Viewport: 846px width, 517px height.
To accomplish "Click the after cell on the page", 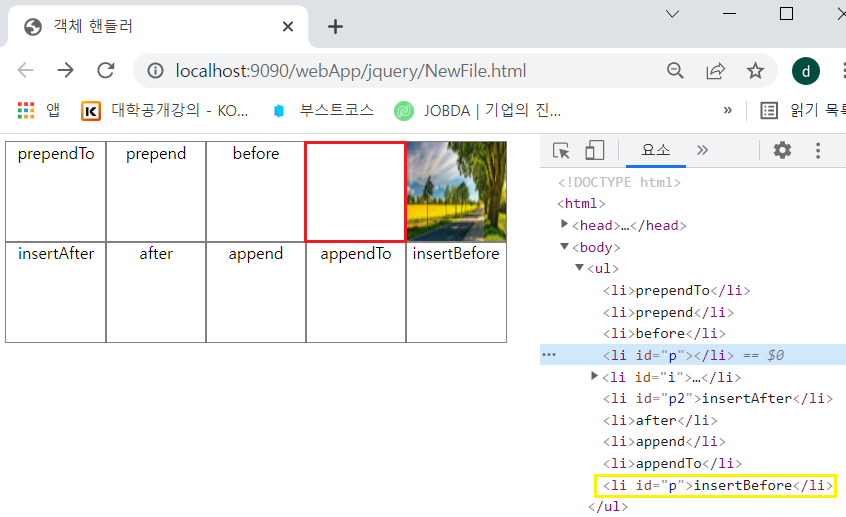I will [156, 292].
